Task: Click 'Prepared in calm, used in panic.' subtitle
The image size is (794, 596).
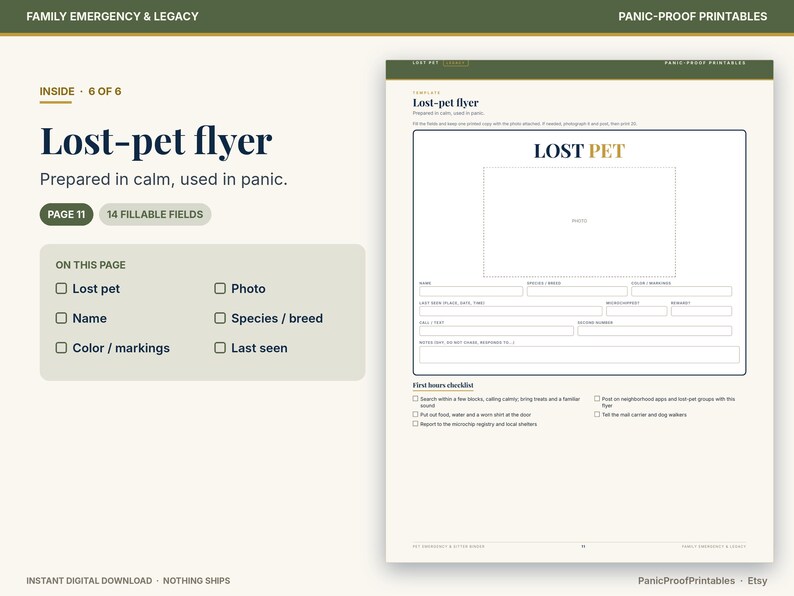Action: click(164, 179)
